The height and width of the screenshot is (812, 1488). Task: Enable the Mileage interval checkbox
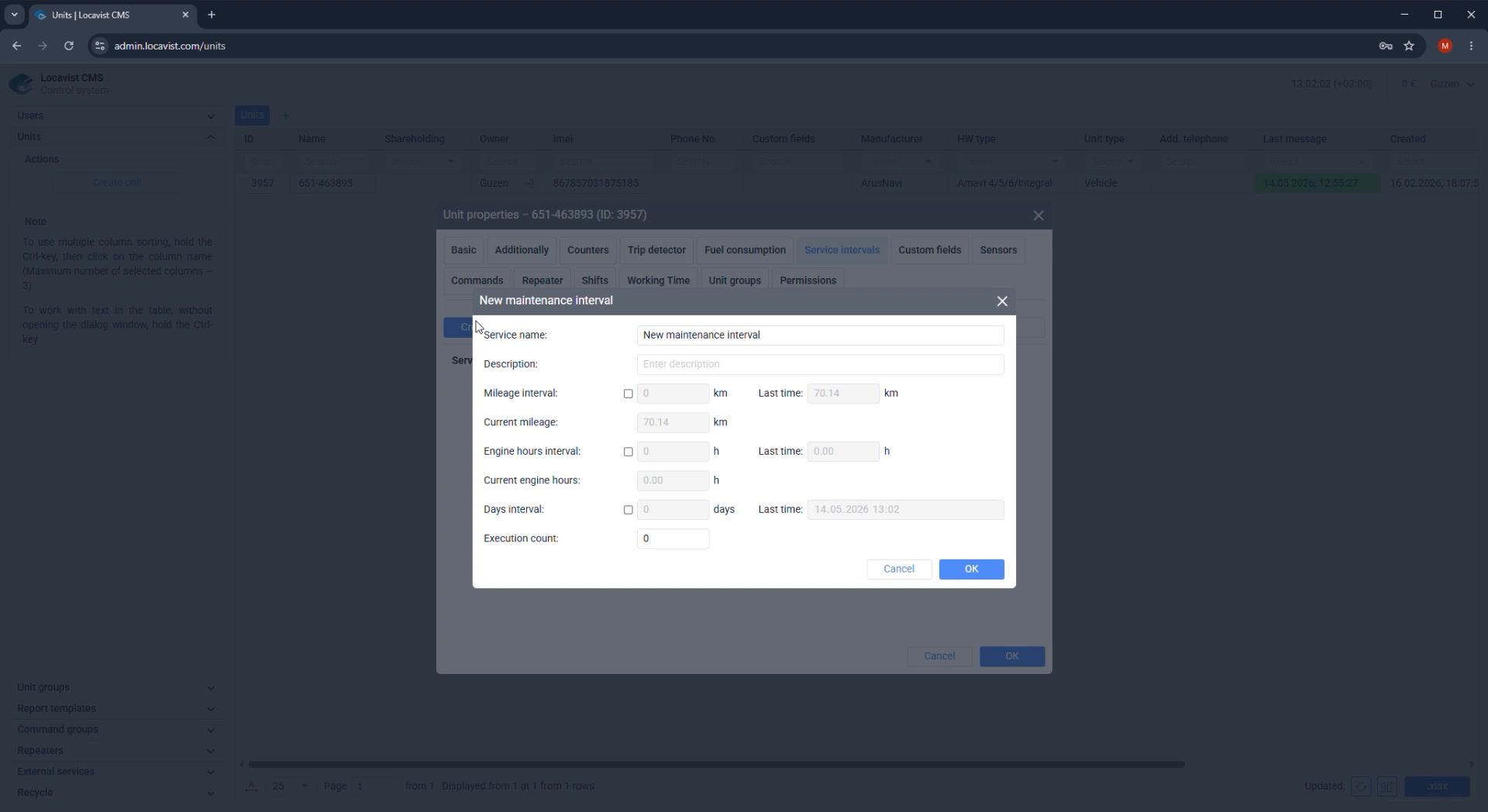628,394
